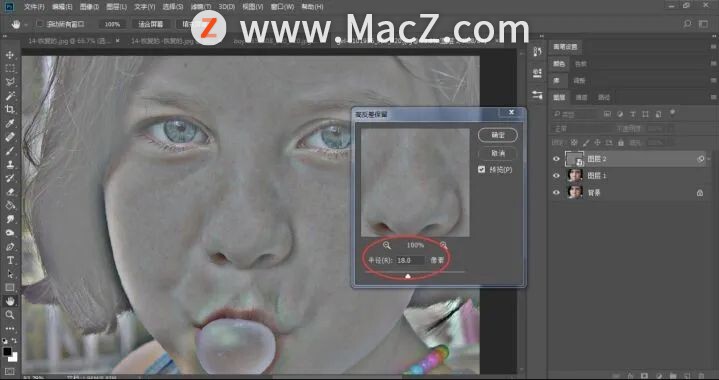
Task: Open the Properties panel icon
Action: pyautogui.click(x=537, y=73)
